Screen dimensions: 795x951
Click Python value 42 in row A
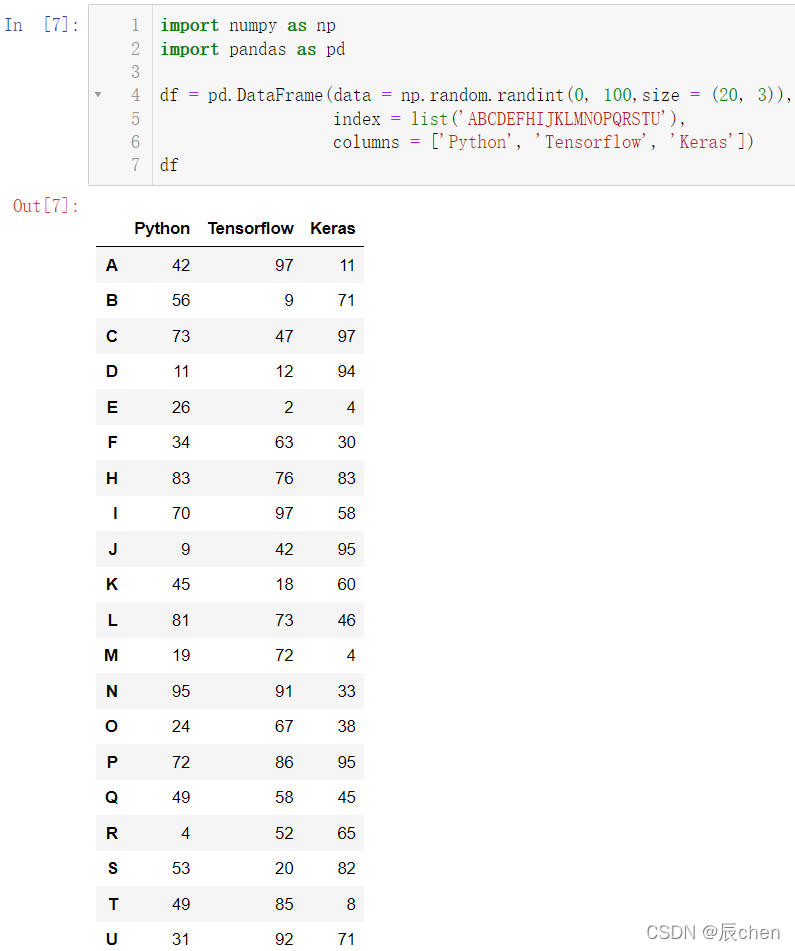(181, 265)
